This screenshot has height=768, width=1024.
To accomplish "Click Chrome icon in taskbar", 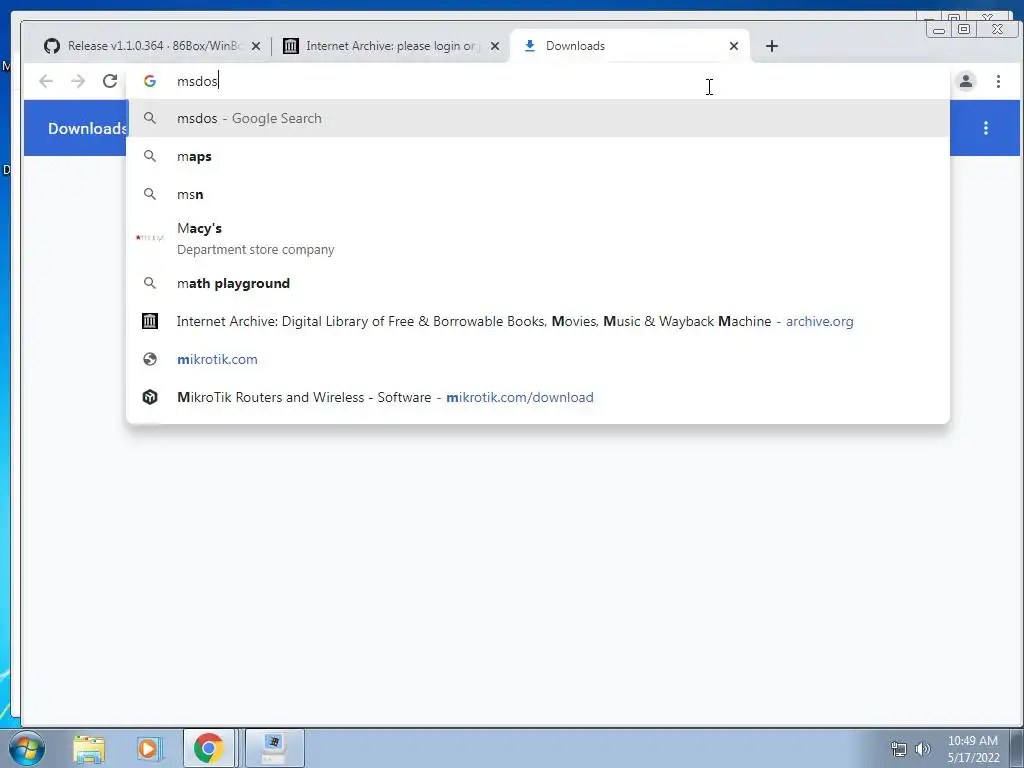I will (208, 748).
